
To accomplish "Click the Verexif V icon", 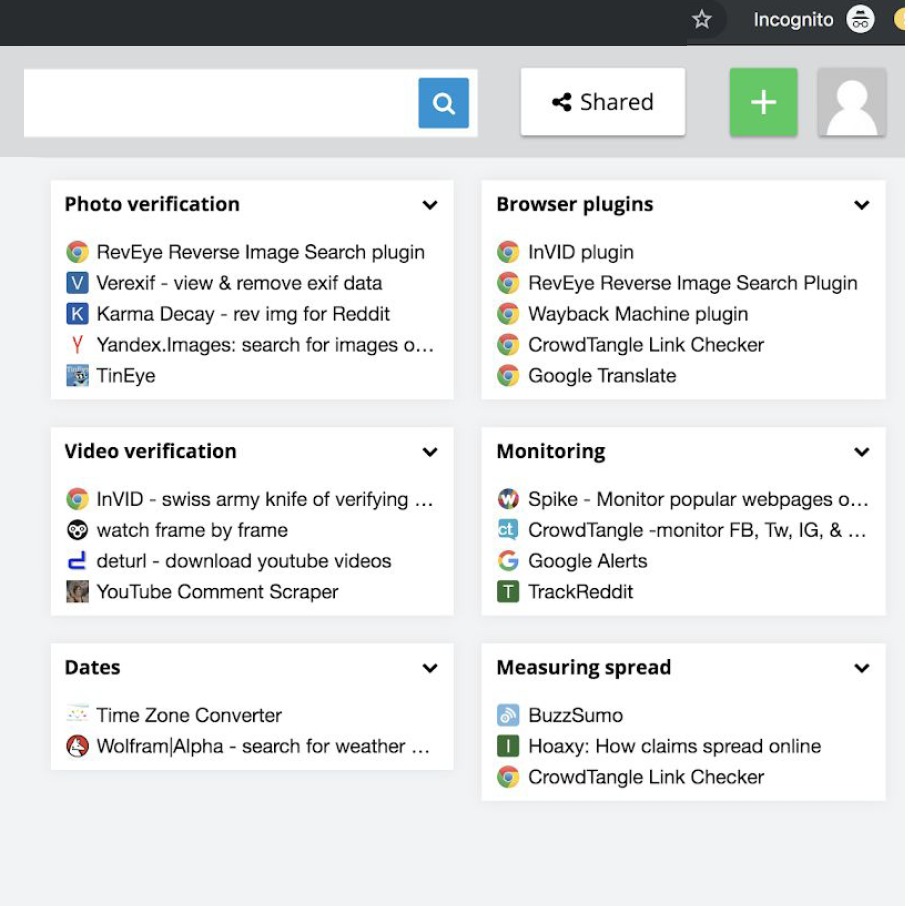I will pos(77,283).
